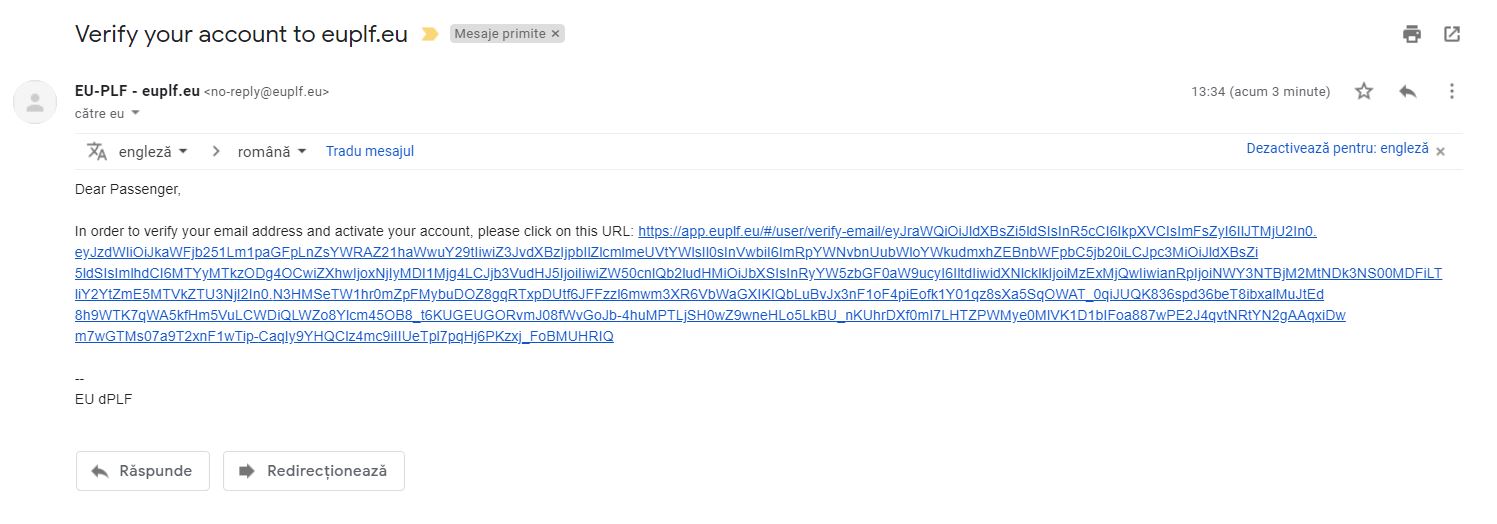The image size is (1497, 524).
Task: Click the 'Răspunde' button
Action: click(x=142, y=471)
